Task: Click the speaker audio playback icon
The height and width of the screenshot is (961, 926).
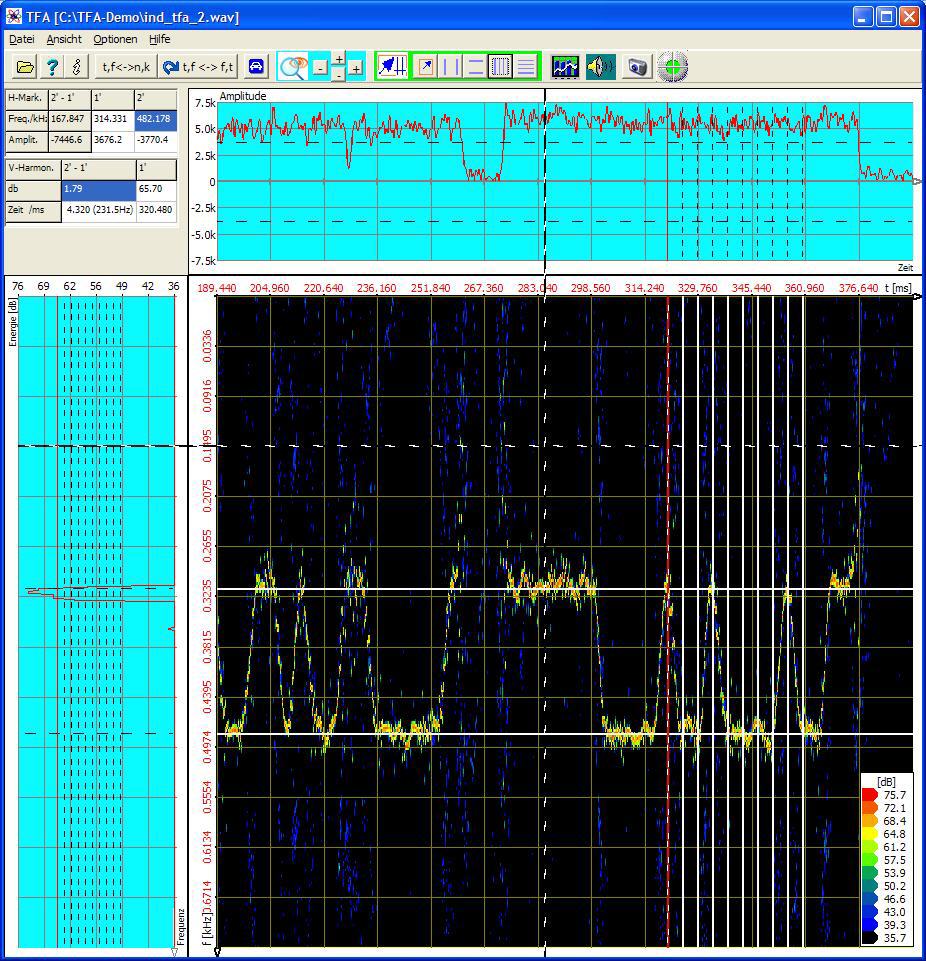Action: click(x=599, y=67)
